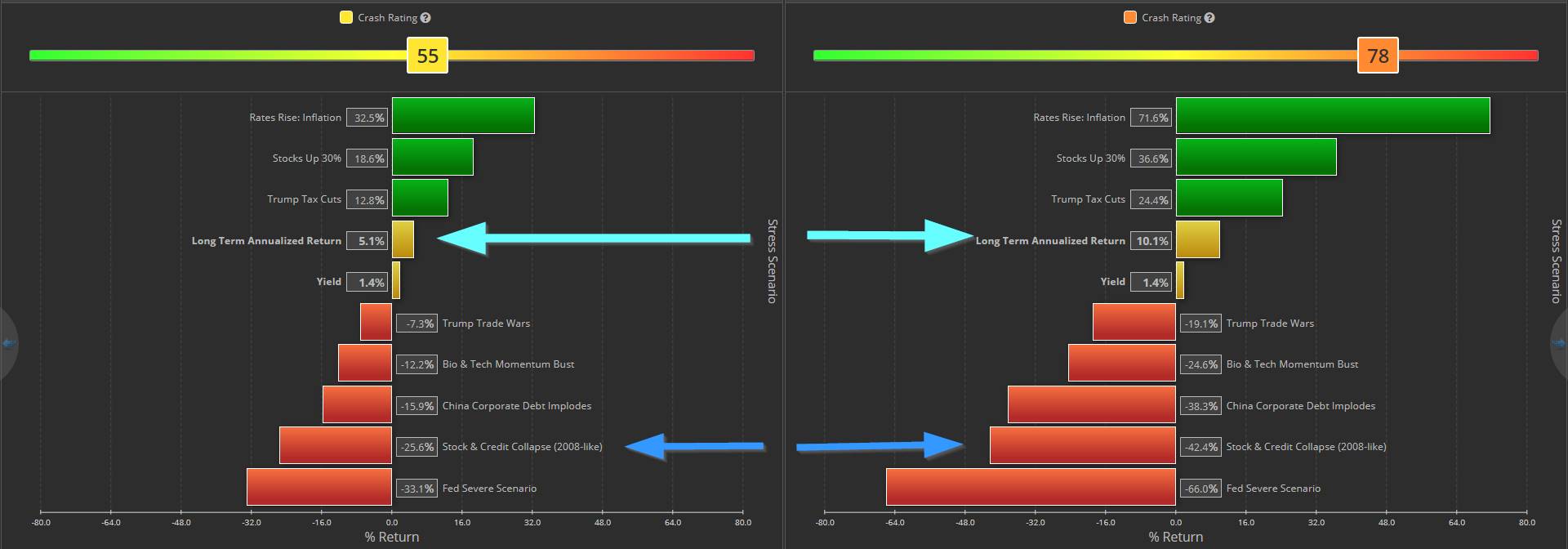
Task: Select the red Fed Severe Scenario -66.0% bar
Action: pos(1031,487)
